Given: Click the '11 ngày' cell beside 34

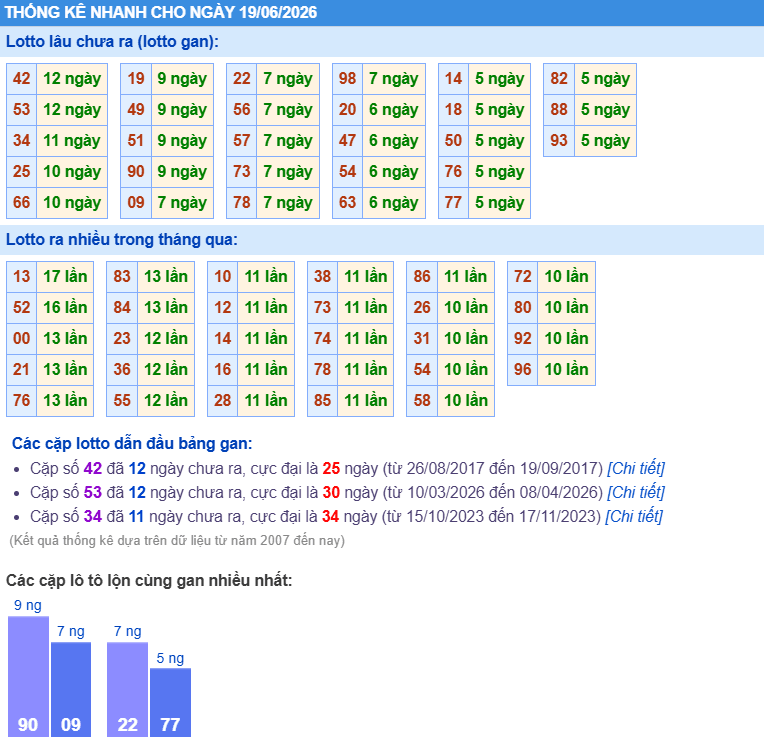Looking at the screenshot, I should 72,141.
